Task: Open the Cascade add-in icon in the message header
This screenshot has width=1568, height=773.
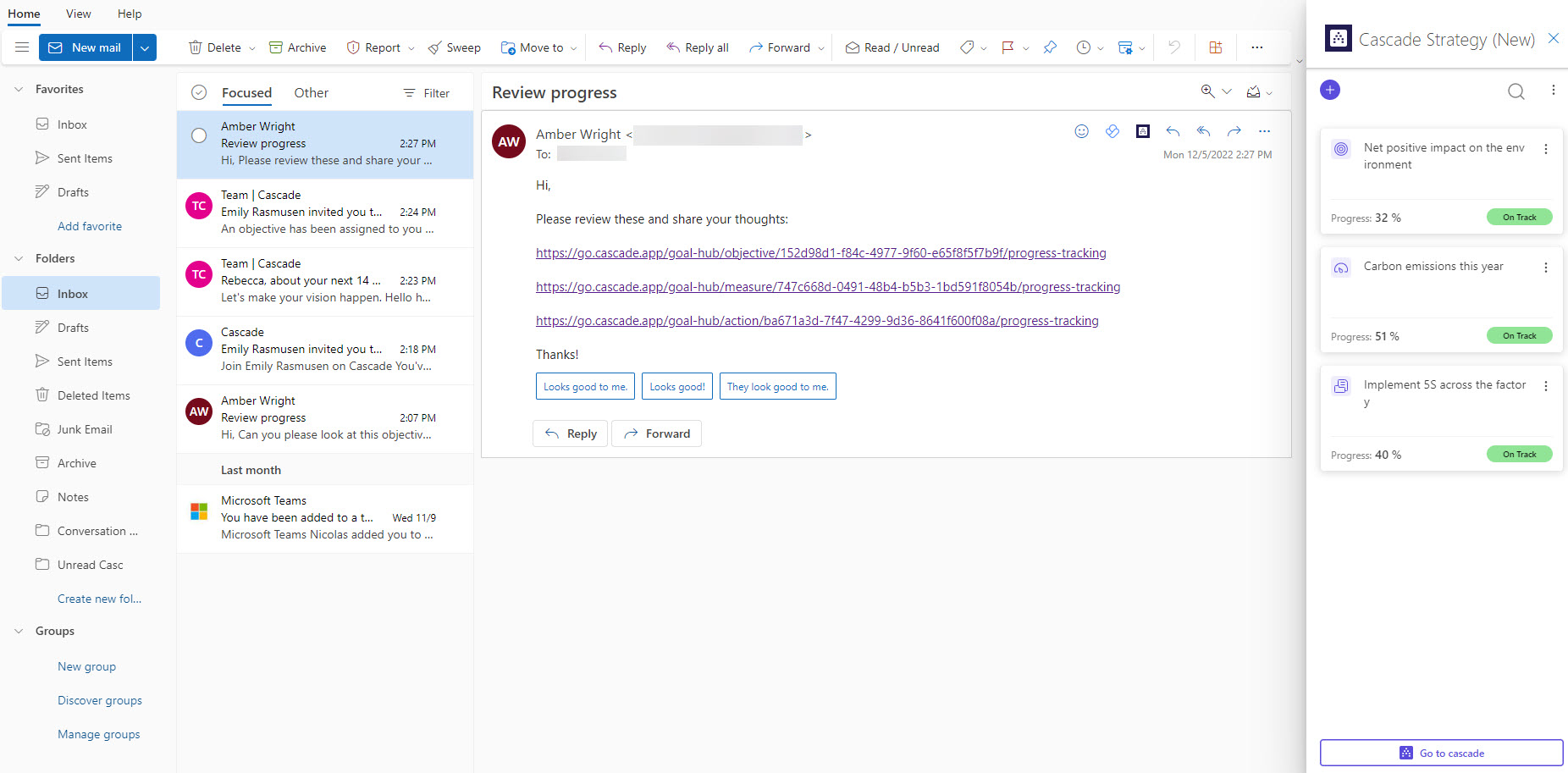Action: point(1143,131)
